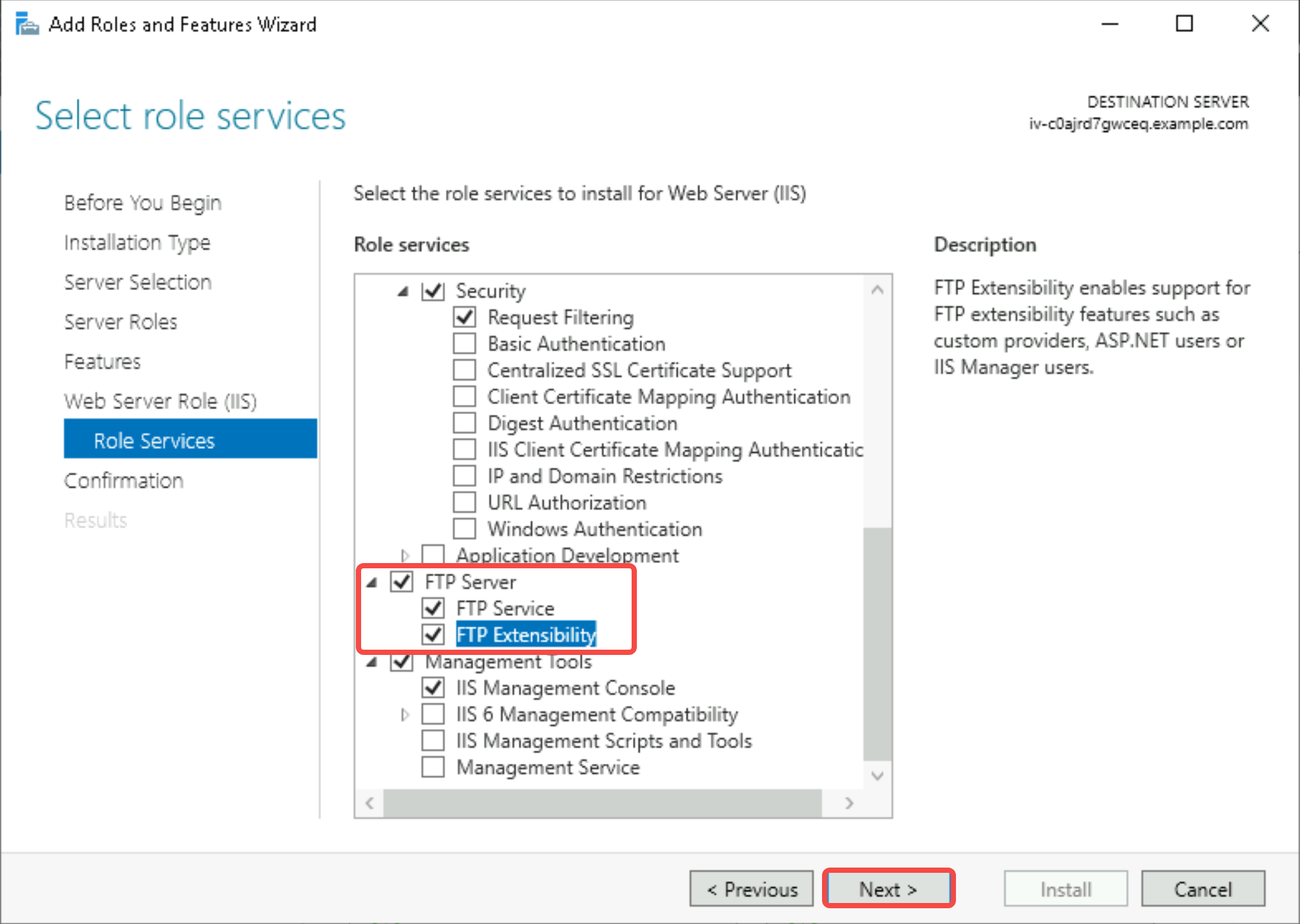Toggle the Management Tools checkbox
Viewport: 1300px width, 924px height.
pos(402,661)
